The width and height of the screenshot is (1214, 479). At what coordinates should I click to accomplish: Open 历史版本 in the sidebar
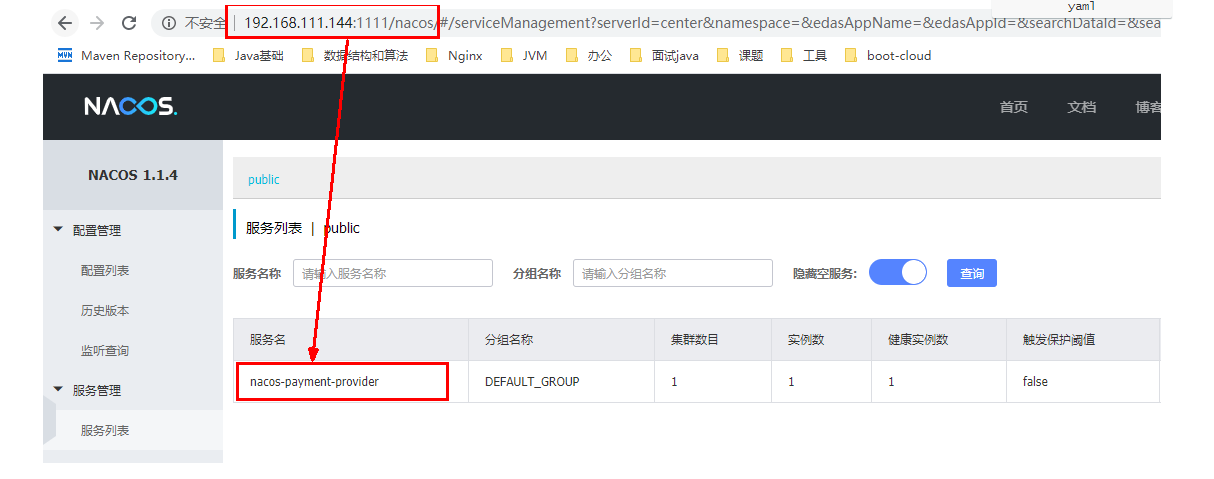105,311
